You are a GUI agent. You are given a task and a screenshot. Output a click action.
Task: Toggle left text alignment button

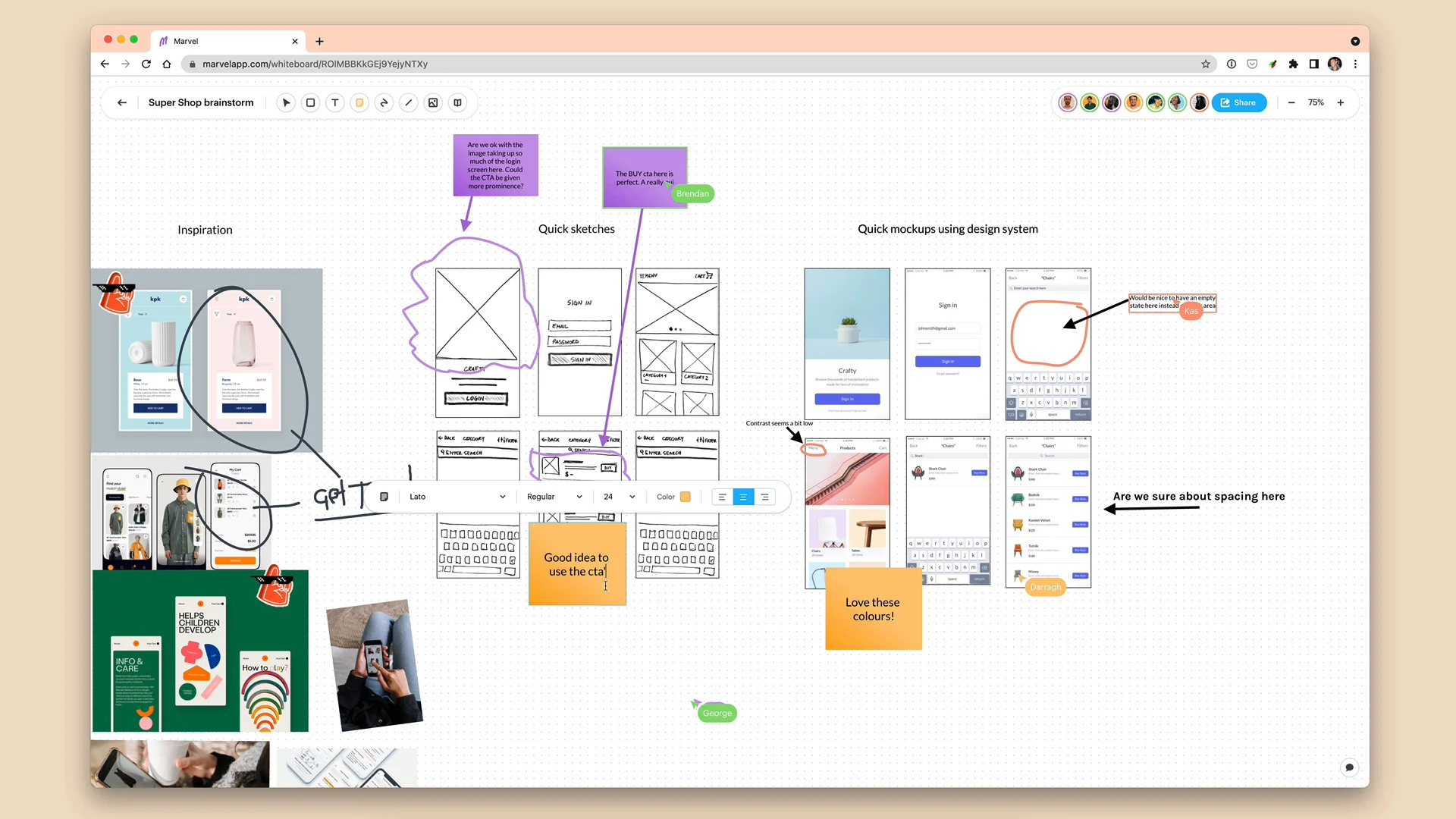click(x=722, y=496)
